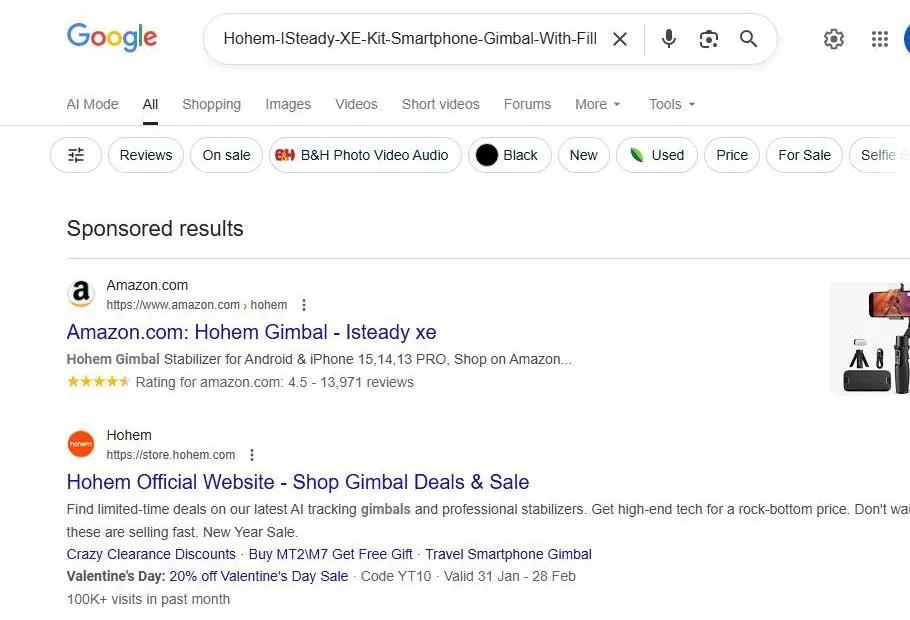This screenshot has width=910, height=620.
Task: Clear the search query with the X icon
Action: click(620, 39)
